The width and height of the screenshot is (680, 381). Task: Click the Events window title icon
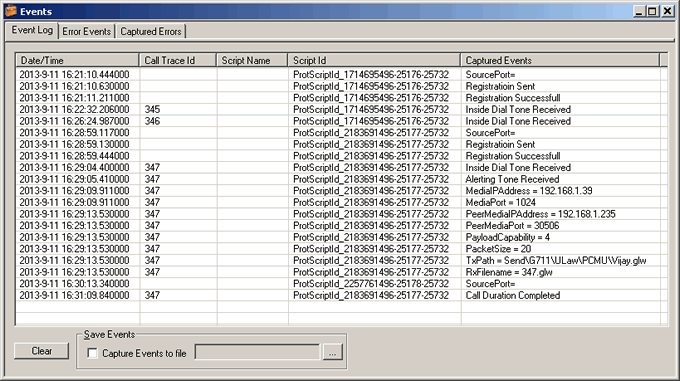tap(11, 11)
